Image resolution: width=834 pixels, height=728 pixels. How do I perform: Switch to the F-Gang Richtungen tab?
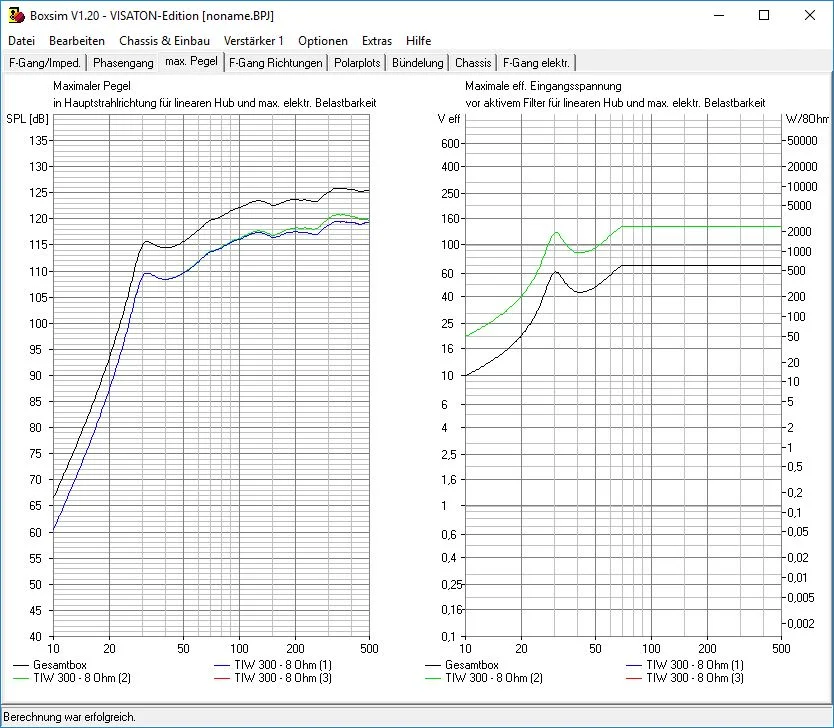[x=276, y=63]
